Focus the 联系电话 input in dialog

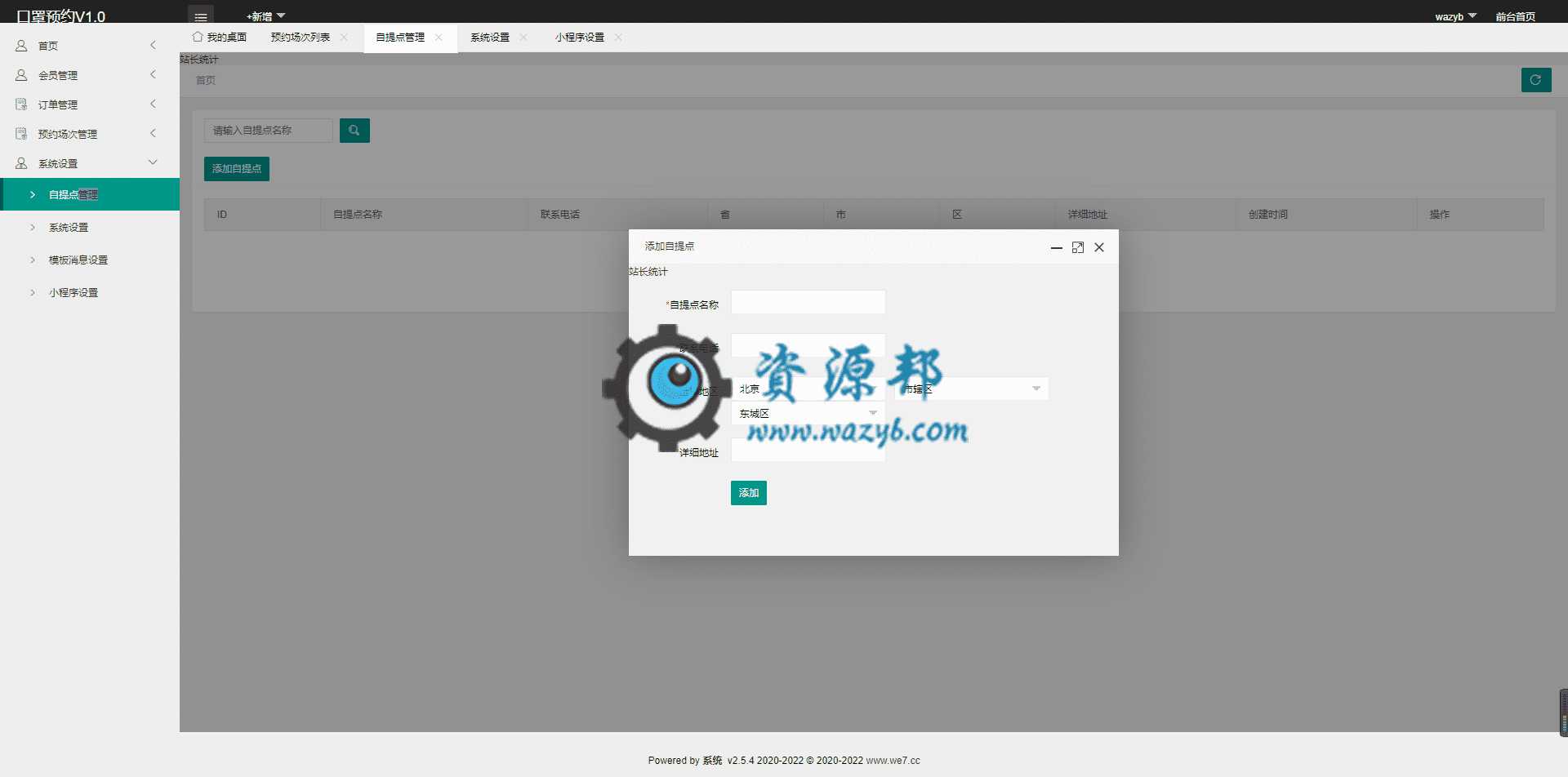pos(808,346)
